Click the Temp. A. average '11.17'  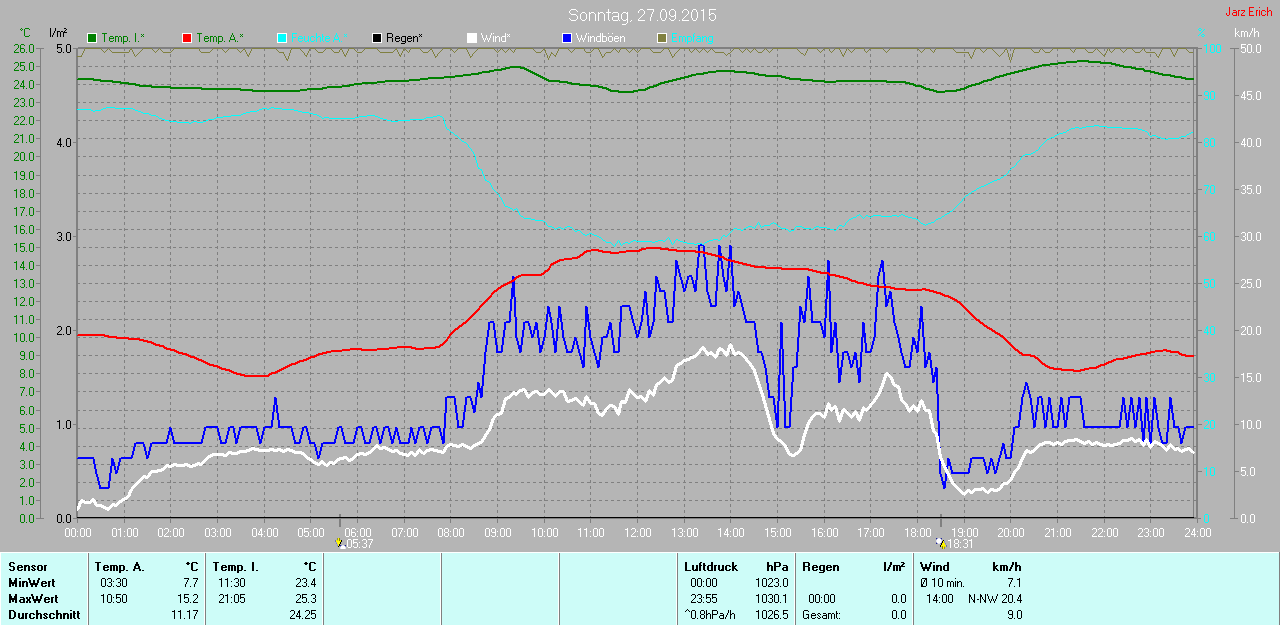coord(185,615)
